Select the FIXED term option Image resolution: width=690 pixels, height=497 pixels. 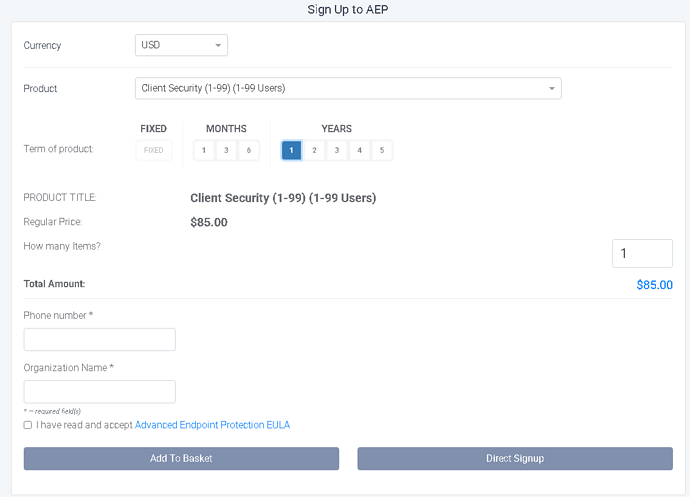[x=154, y=150]
